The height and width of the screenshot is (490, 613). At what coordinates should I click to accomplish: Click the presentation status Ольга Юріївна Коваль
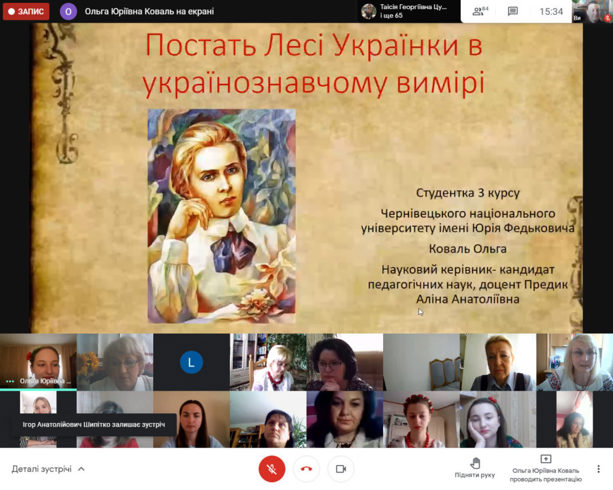pos(546,468)
